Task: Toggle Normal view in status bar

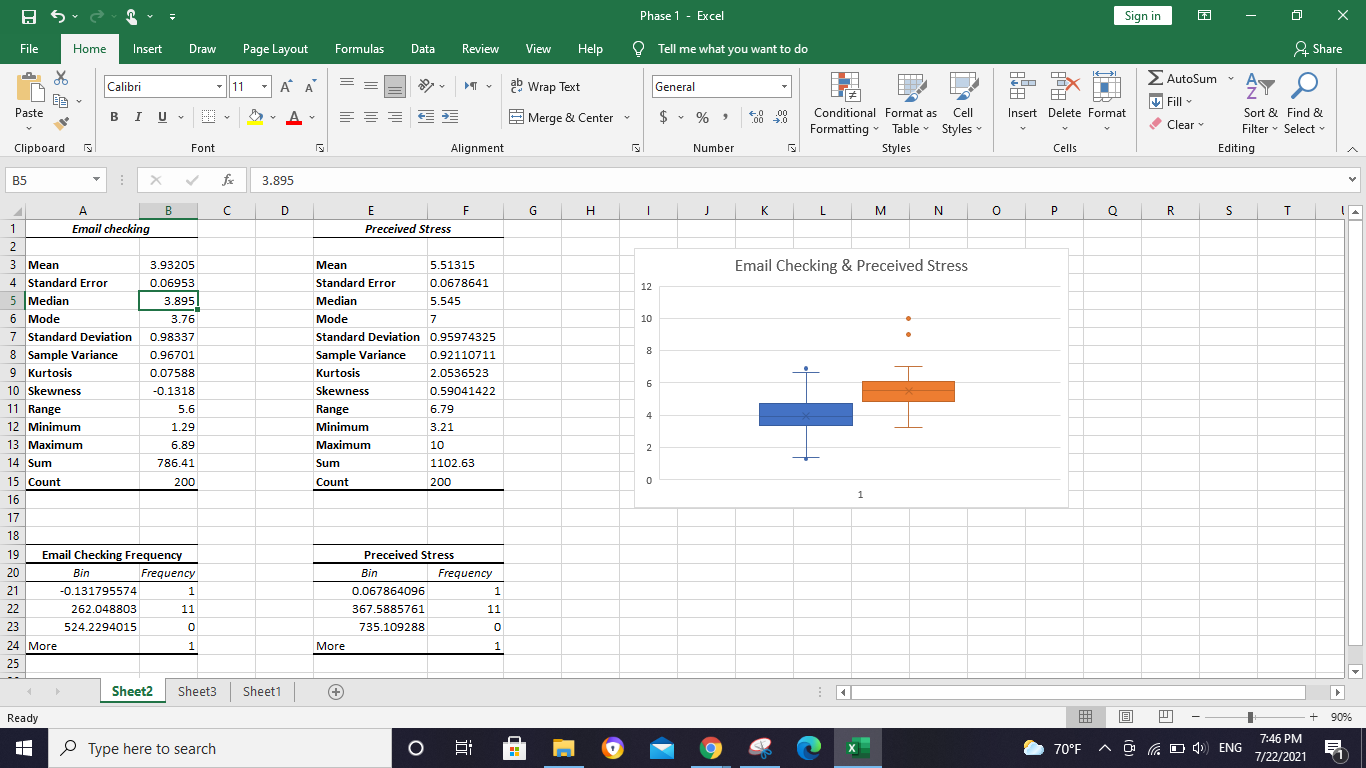Action: coord(1085,717)
